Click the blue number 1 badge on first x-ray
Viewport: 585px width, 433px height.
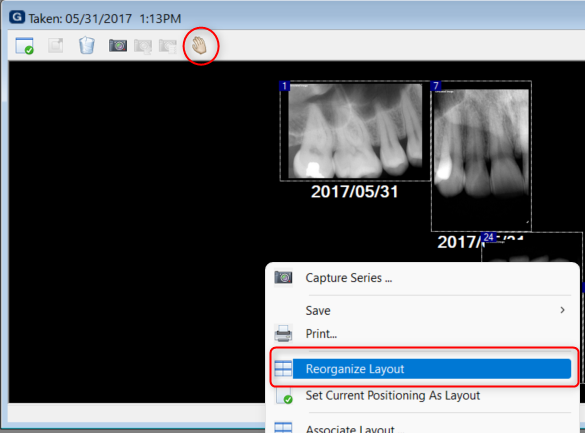[284, 86]
